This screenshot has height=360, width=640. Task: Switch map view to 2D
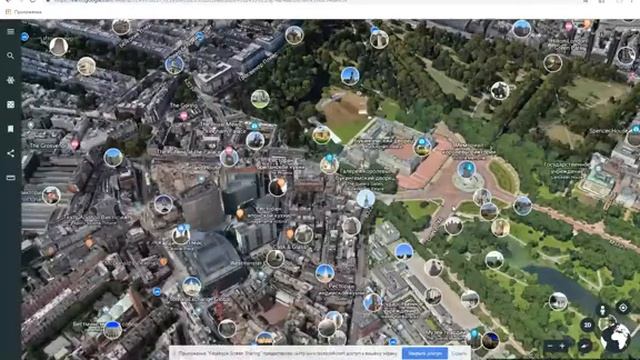tap(587, 325)
